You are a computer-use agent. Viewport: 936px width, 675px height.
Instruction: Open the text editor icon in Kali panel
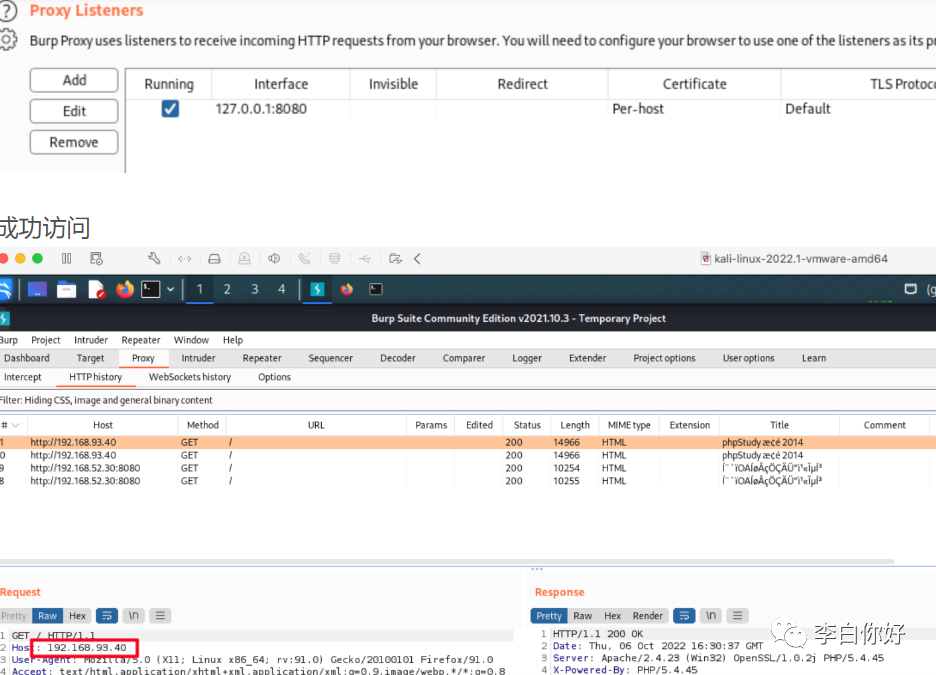(x=96, y=289)
